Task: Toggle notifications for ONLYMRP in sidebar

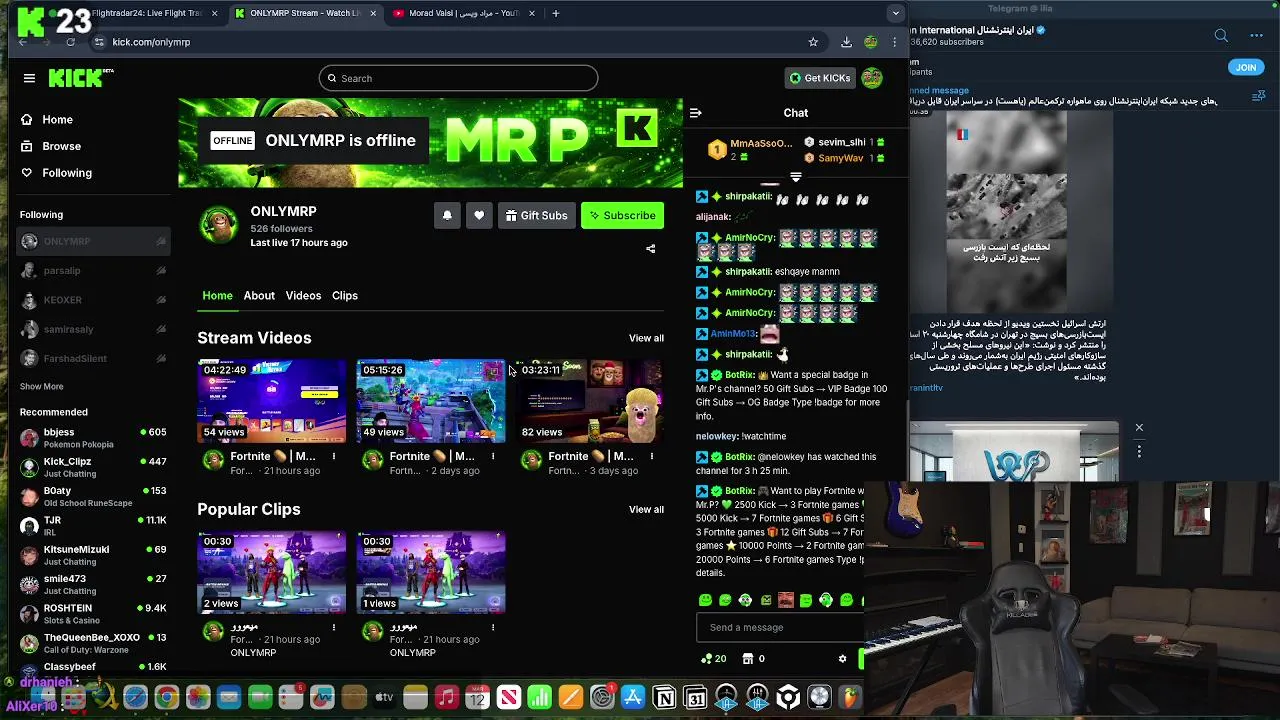Action: (161, 241)
